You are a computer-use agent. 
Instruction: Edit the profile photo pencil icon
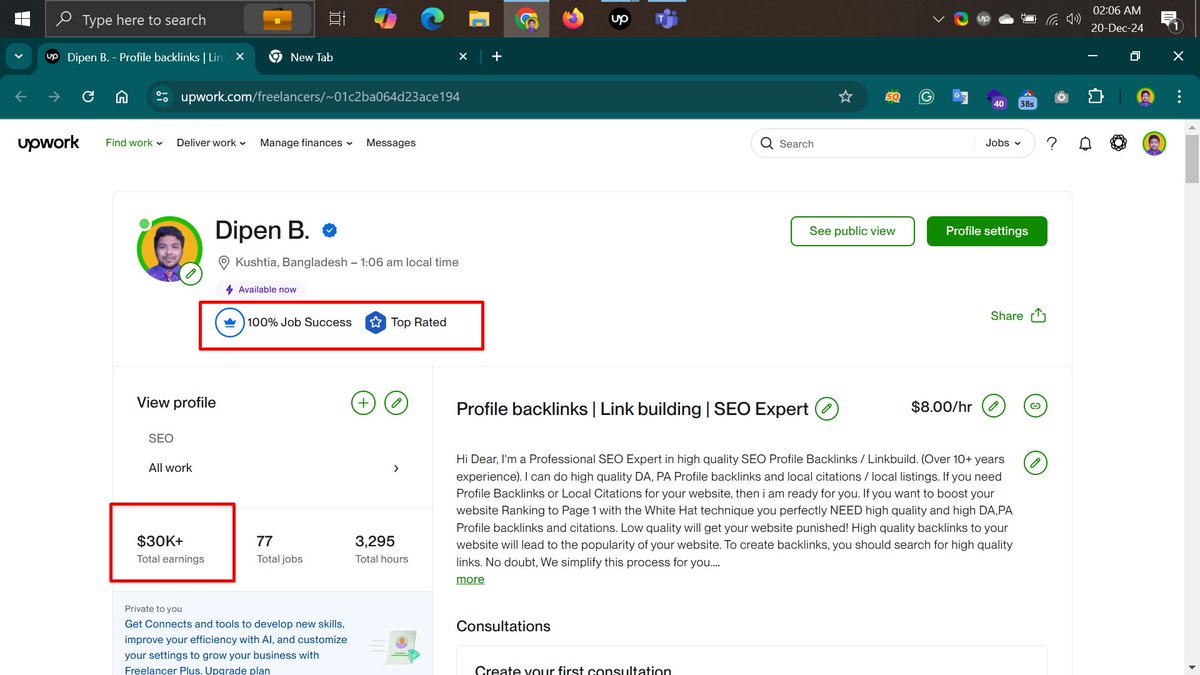(191, 274)
